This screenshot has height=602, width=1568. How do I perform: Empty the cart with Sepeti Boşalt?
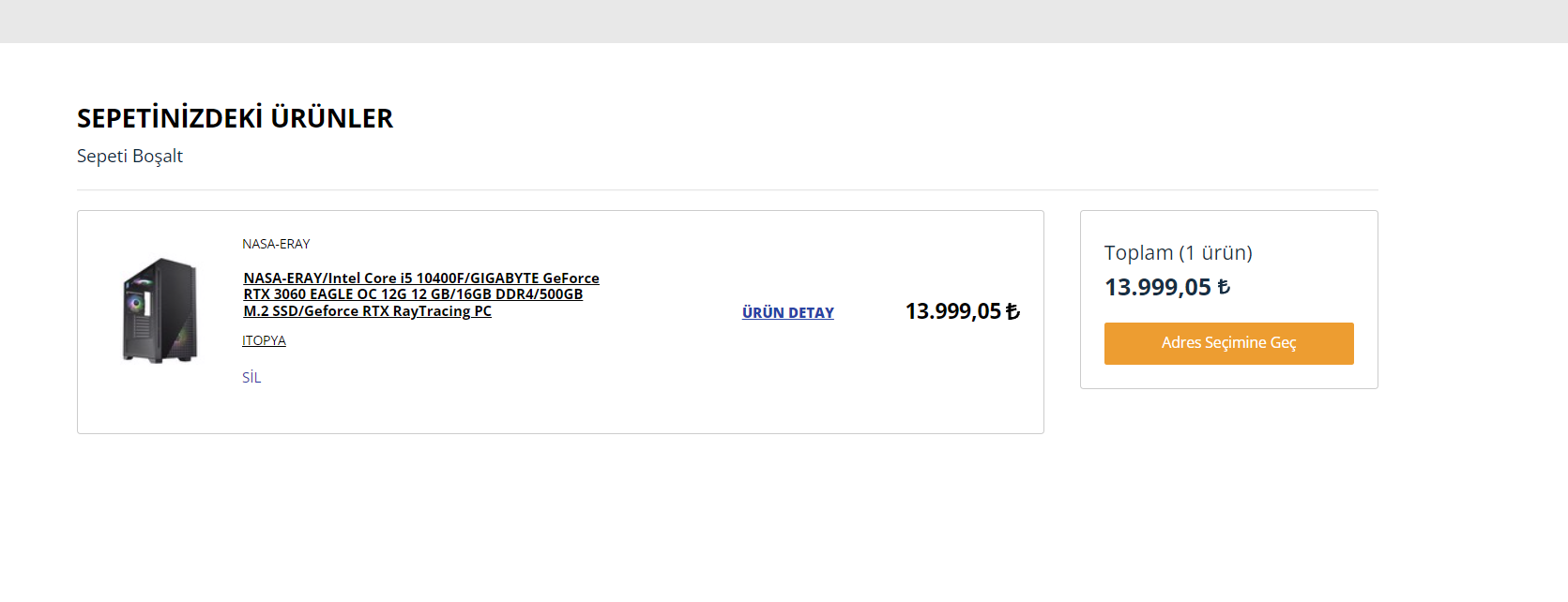[129, 157]
